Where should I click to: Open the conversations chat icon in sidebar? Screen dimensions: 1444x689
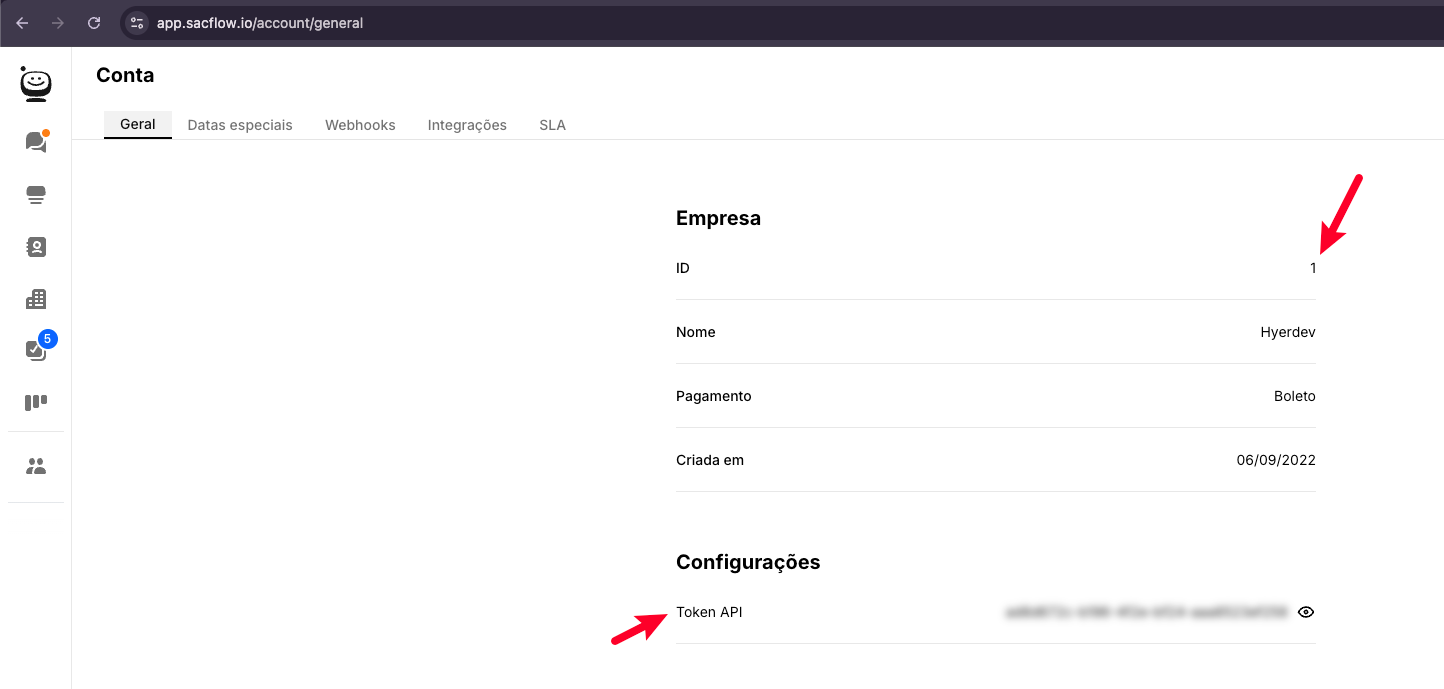36,142
